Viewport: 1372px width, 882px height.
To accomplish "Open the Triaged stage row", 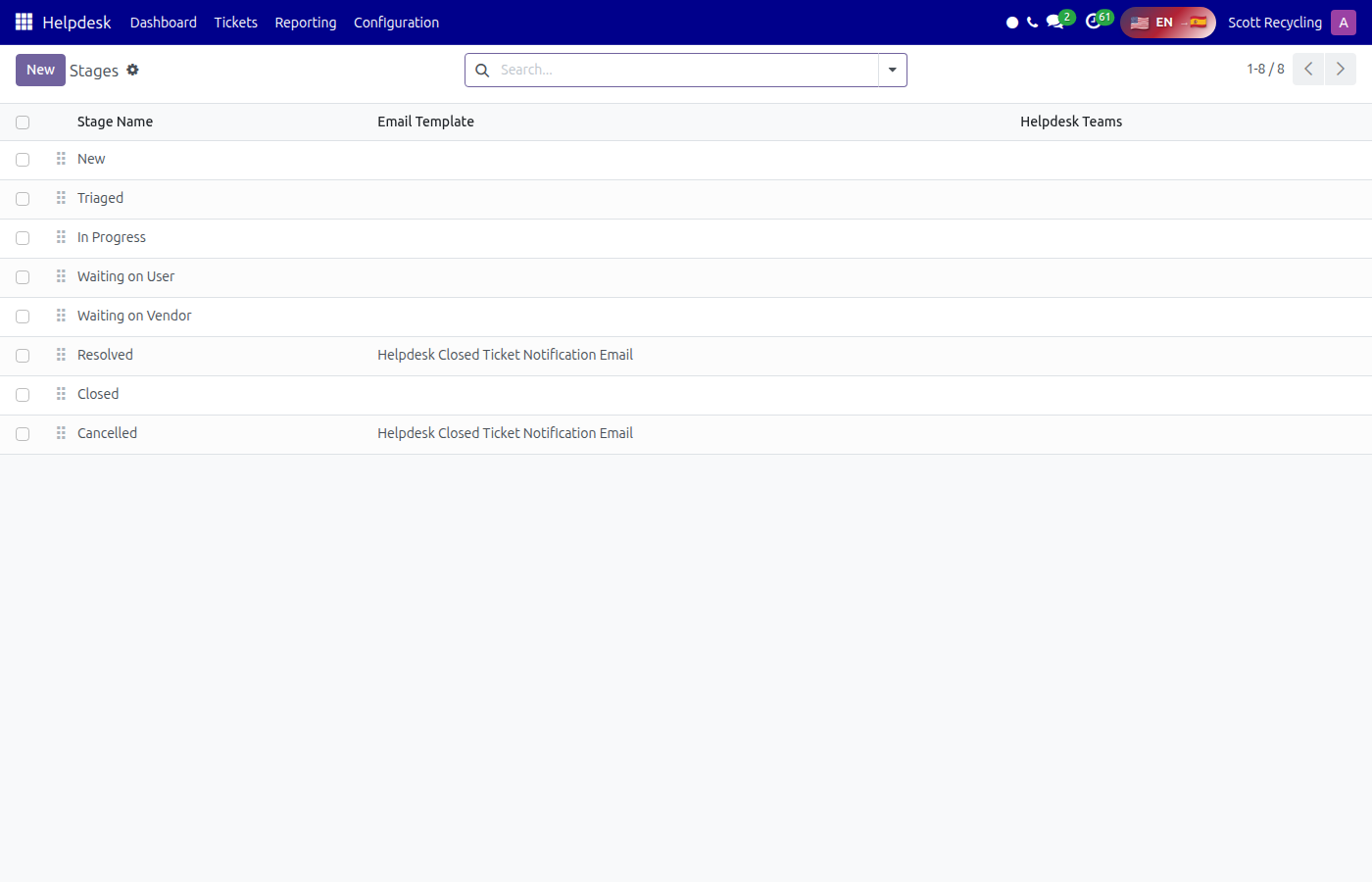I will pyautogui.click(x=686, y=199).
